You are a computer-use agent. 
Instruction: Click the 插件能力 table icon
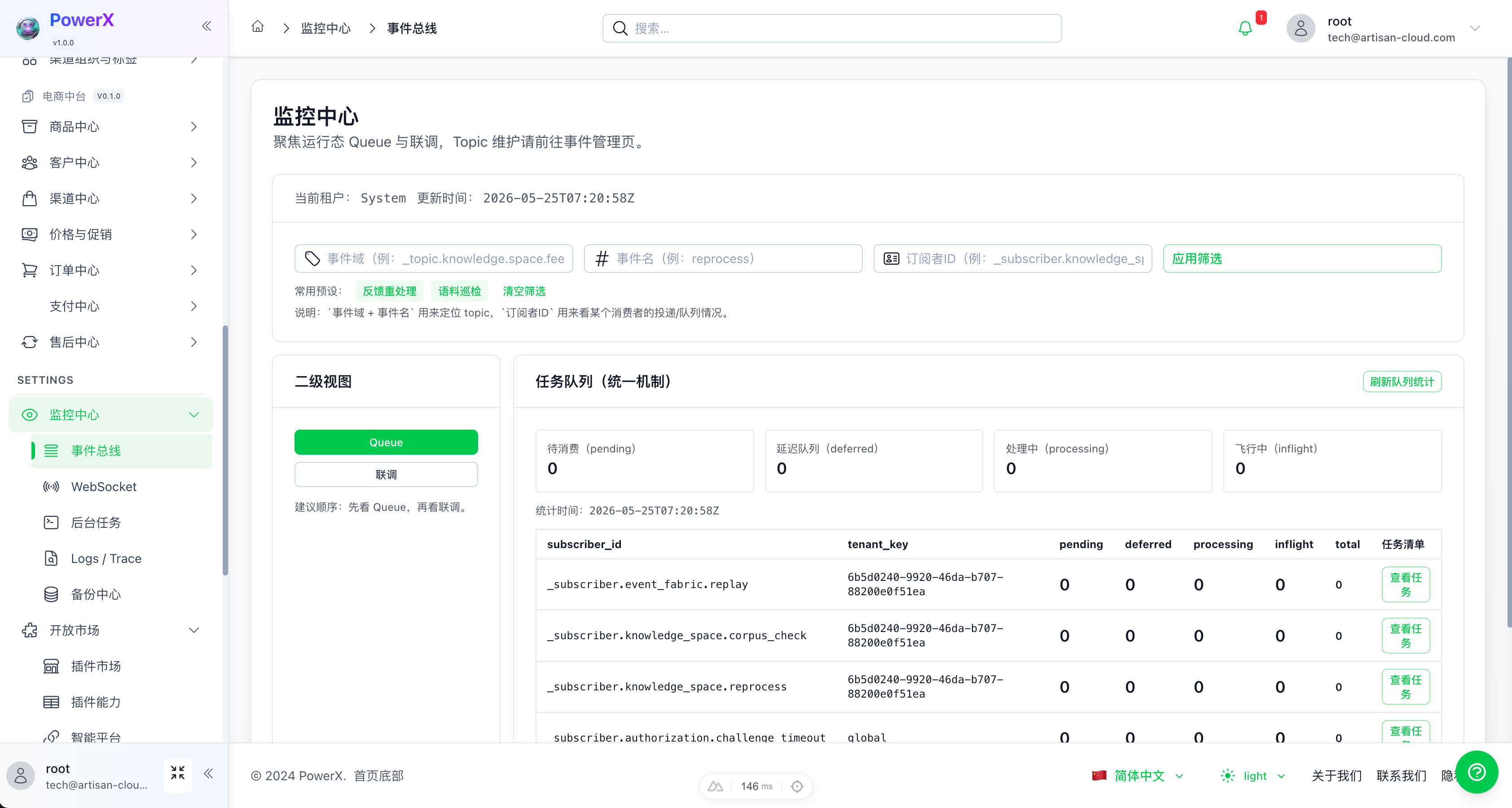point(51,702)
